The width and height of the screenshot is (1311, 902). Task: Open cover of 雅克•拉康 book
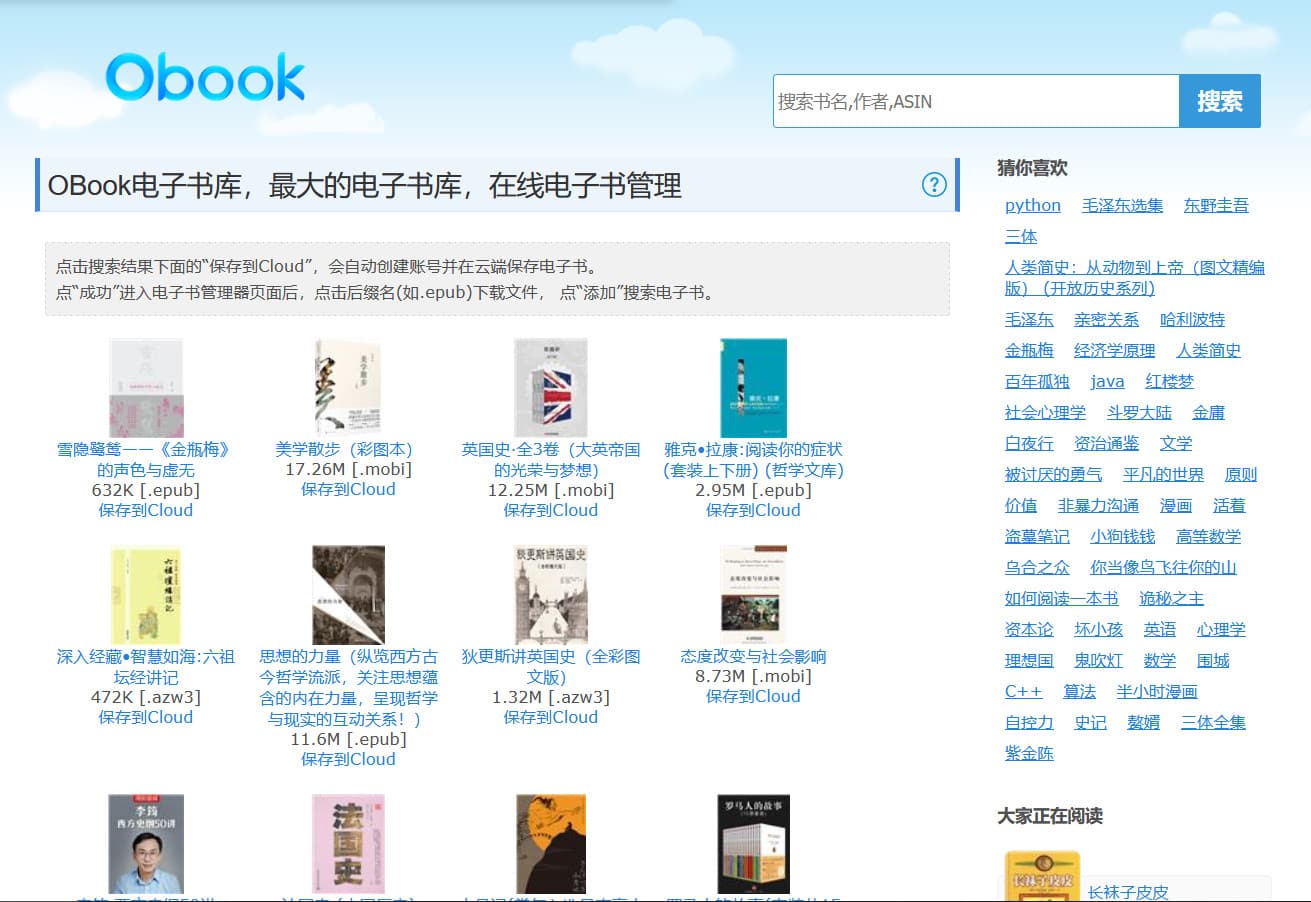pyautogui.click(x=753, y=388)
